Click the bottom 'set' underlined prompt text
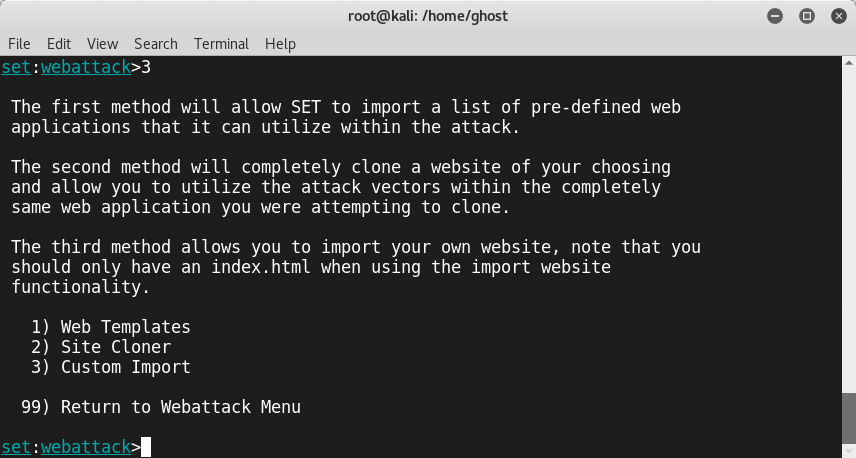 click(x=16, y=447)
